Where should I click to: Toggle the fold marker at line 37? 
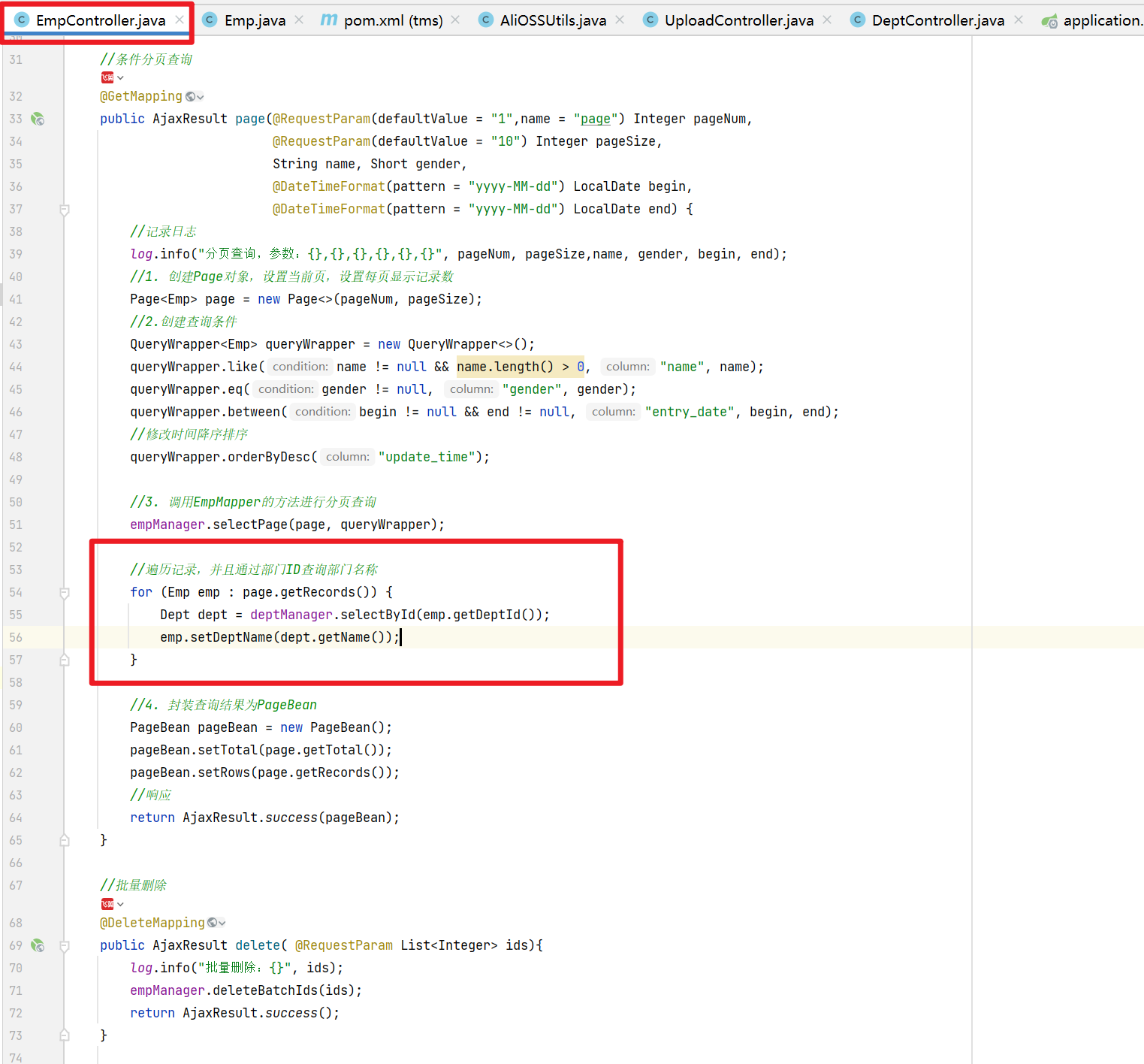(65, 210)
